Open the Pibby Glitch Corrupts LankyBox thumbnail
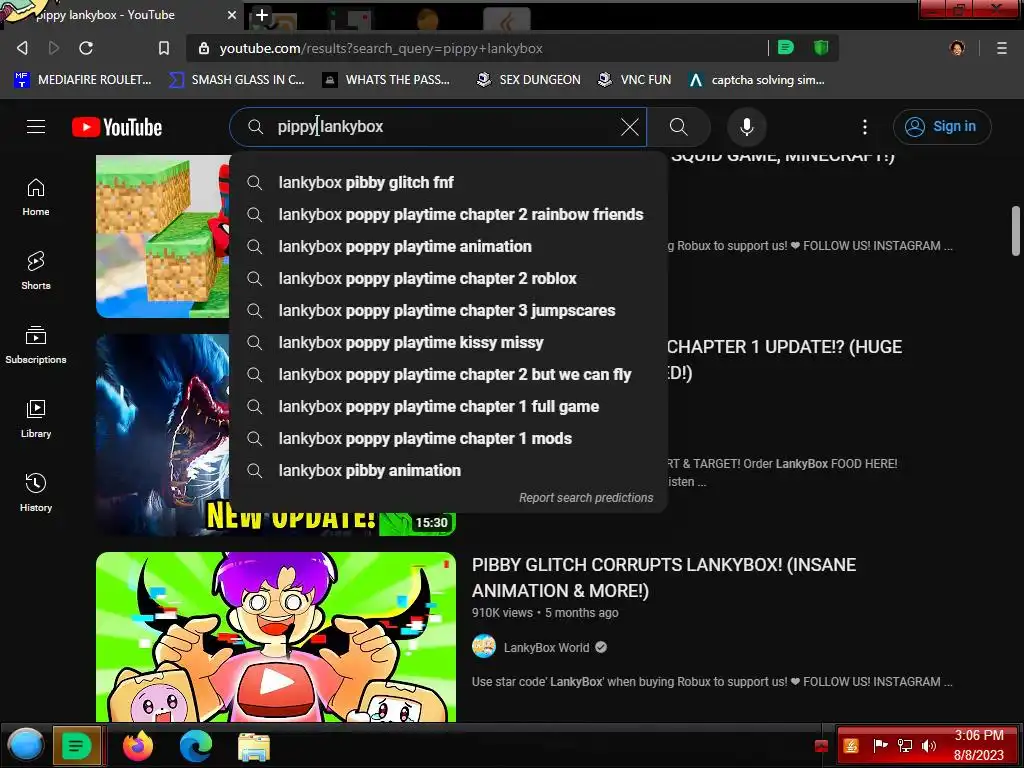The height and width of the screenshot is (768, 1024). click(276, 637)
